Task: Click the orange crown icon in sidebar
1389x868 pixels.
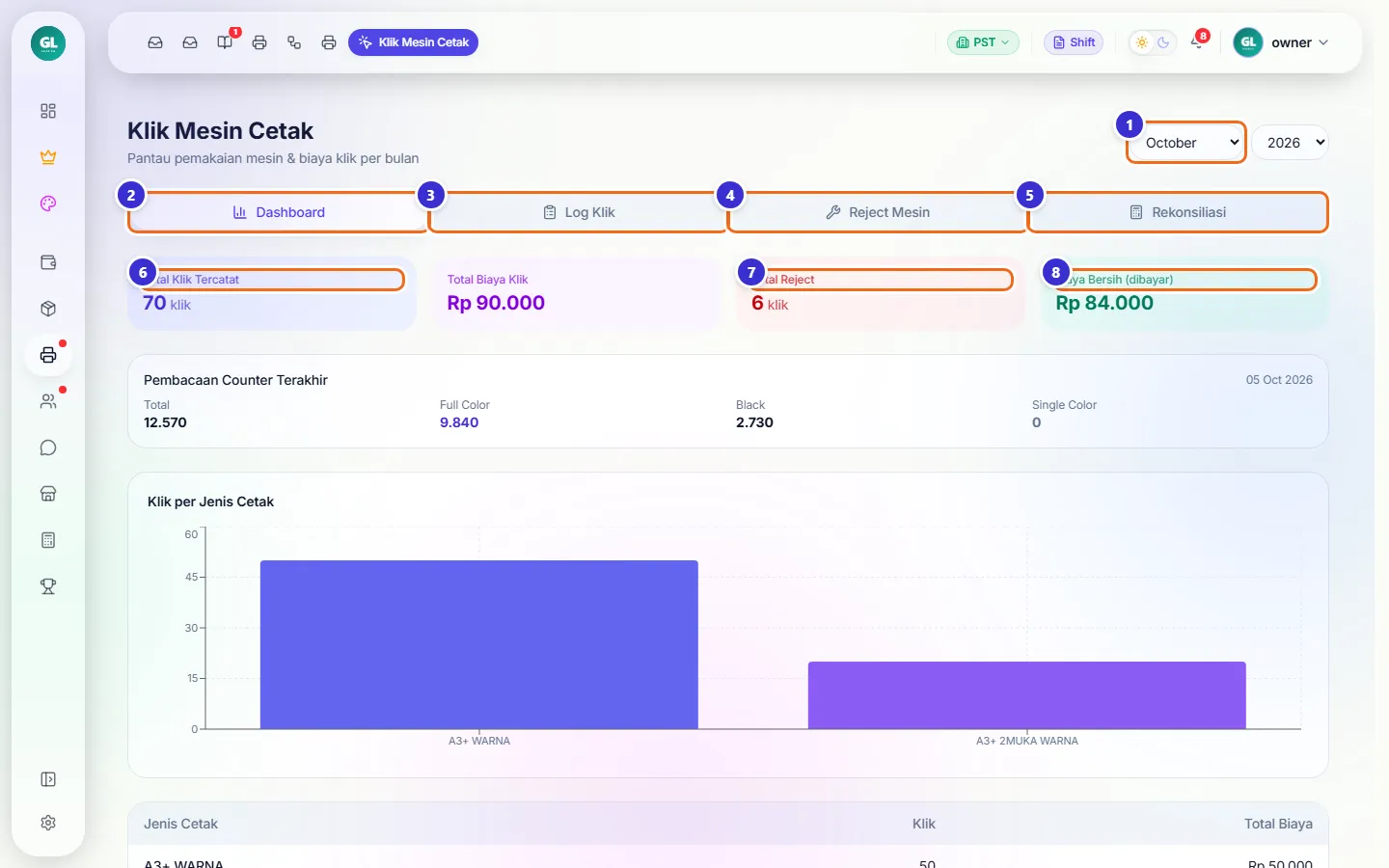Action: tap(48, 157)
